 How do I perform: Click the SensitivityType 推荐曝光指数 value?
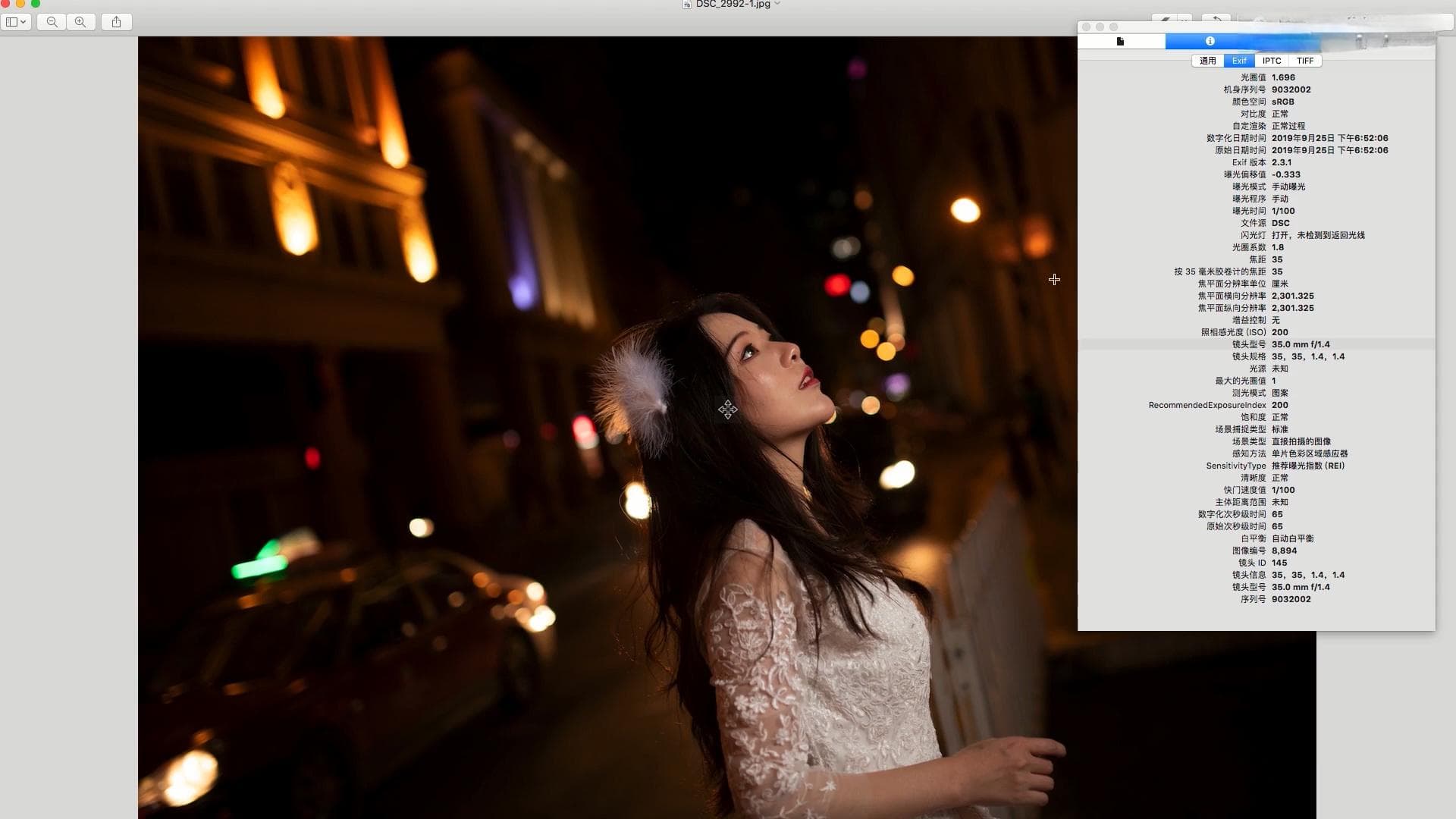coord(1308,466)
